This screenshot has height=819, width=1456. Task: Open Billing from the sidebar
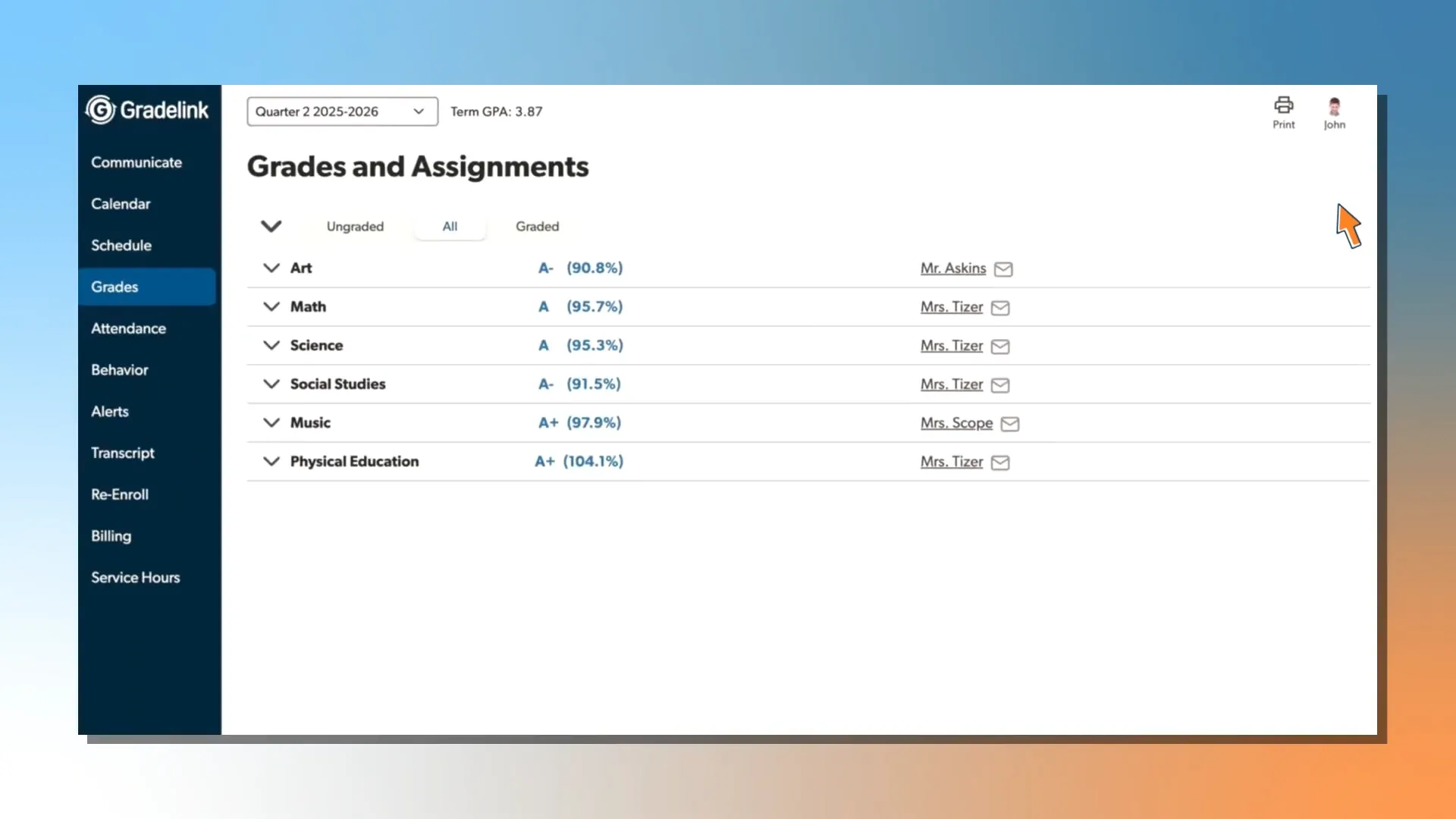[111, 535]
